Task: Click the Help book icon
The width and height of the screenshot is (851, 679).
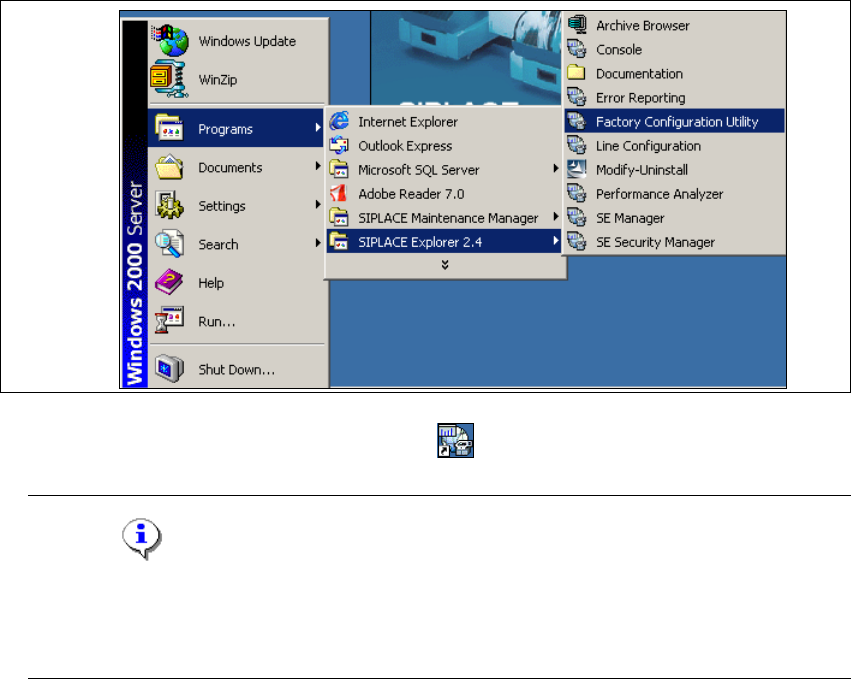Action: [x=169, y=282]
